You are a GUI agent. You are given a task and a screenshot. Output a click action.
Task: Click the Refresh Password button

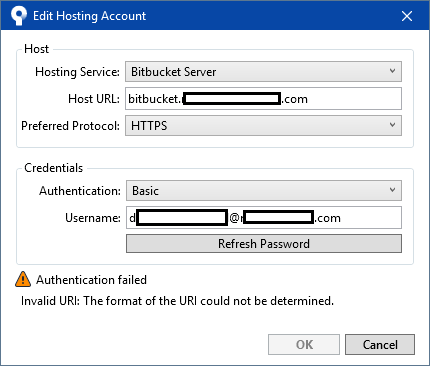pos(264,244)
